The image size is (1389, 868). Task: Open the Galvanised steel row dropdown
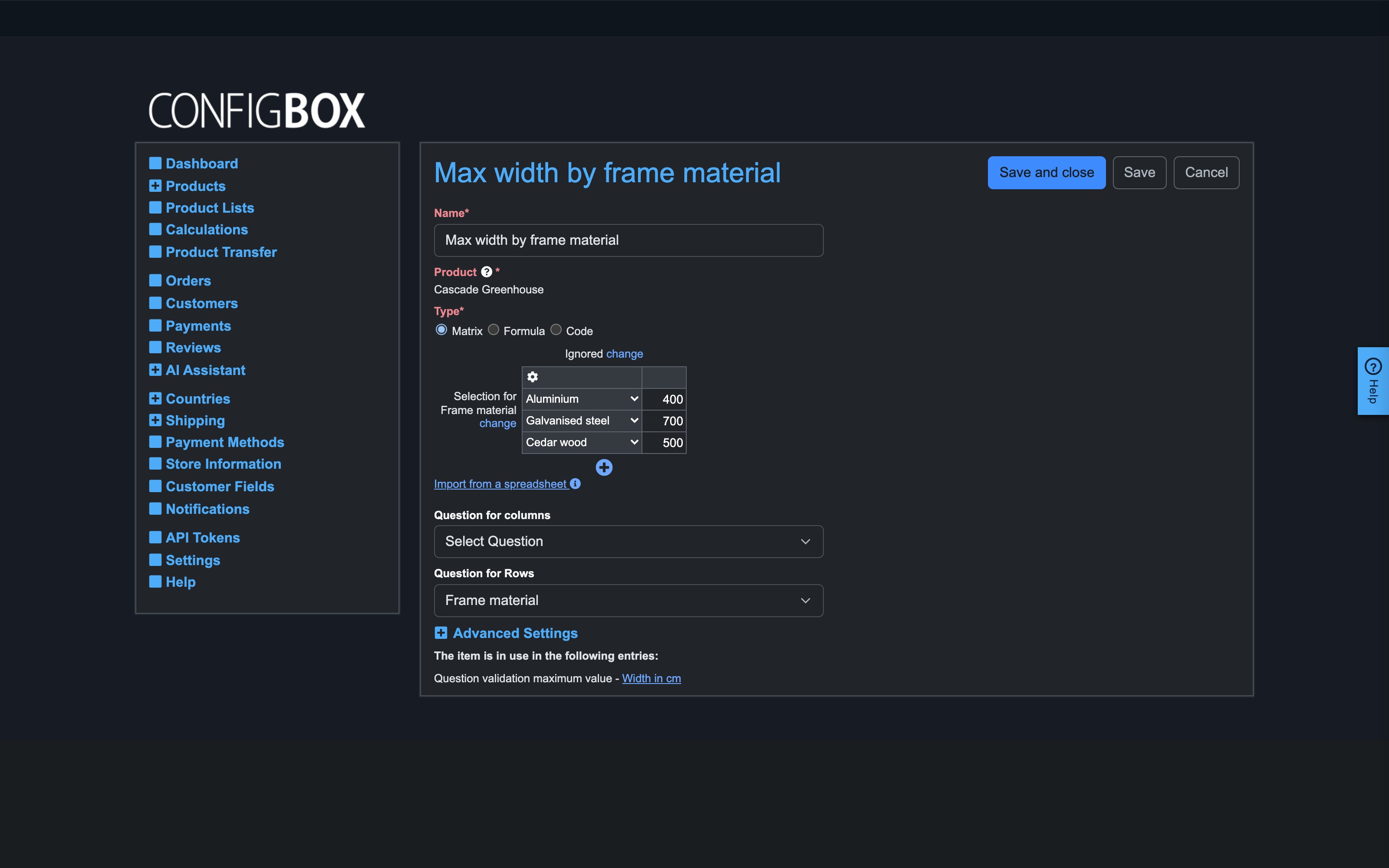point(582,421)
